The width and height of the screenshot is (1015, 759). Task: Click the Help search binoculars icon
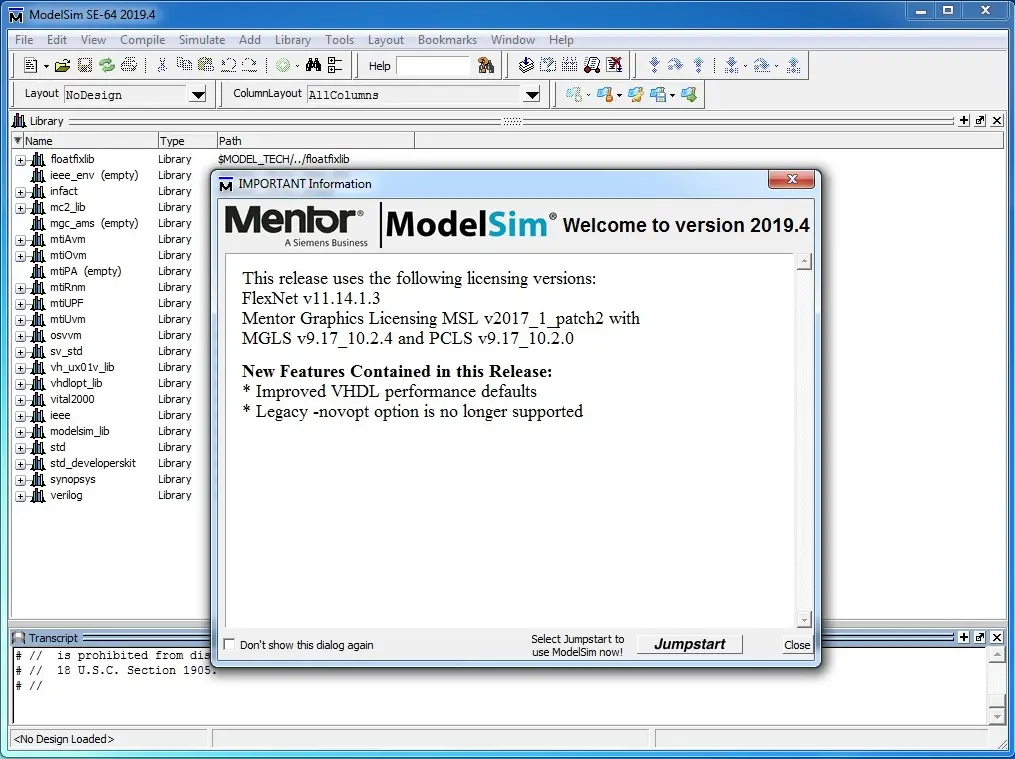(x=485, y=65)
